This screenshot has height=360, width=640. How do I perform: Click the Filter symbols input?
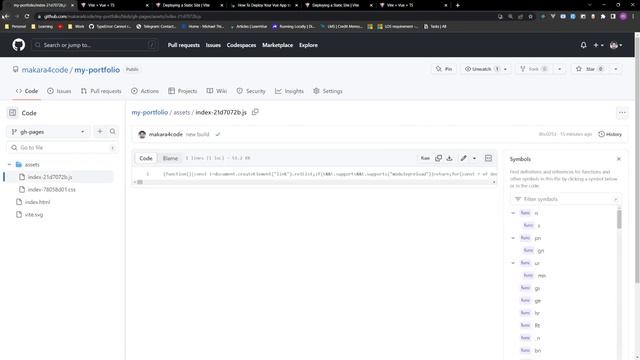[x=566, y=199]
